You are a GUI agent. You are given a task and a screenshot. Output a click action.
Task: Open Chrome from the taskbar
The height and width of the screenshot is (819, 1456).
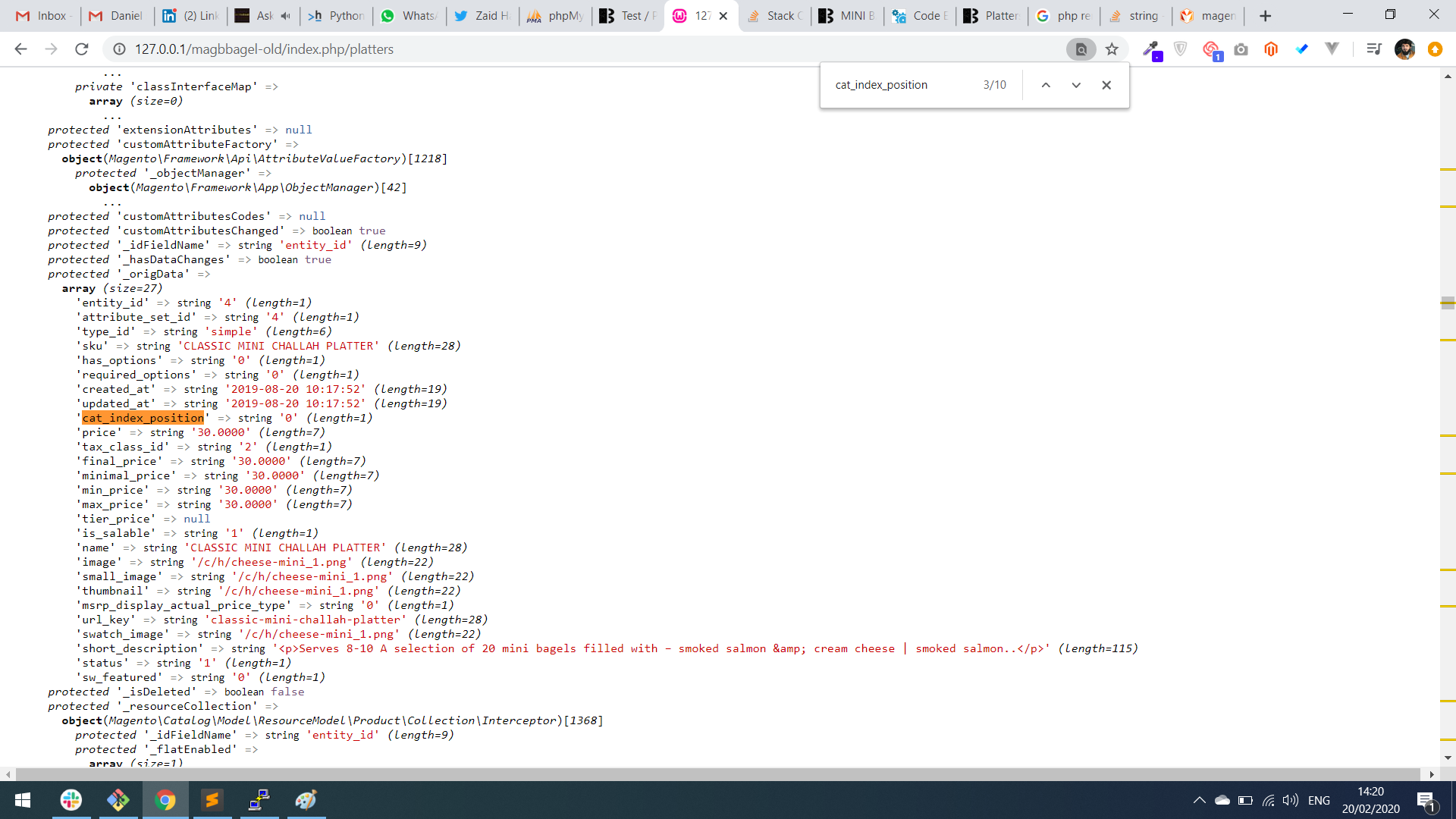click(x=165, y=800)
